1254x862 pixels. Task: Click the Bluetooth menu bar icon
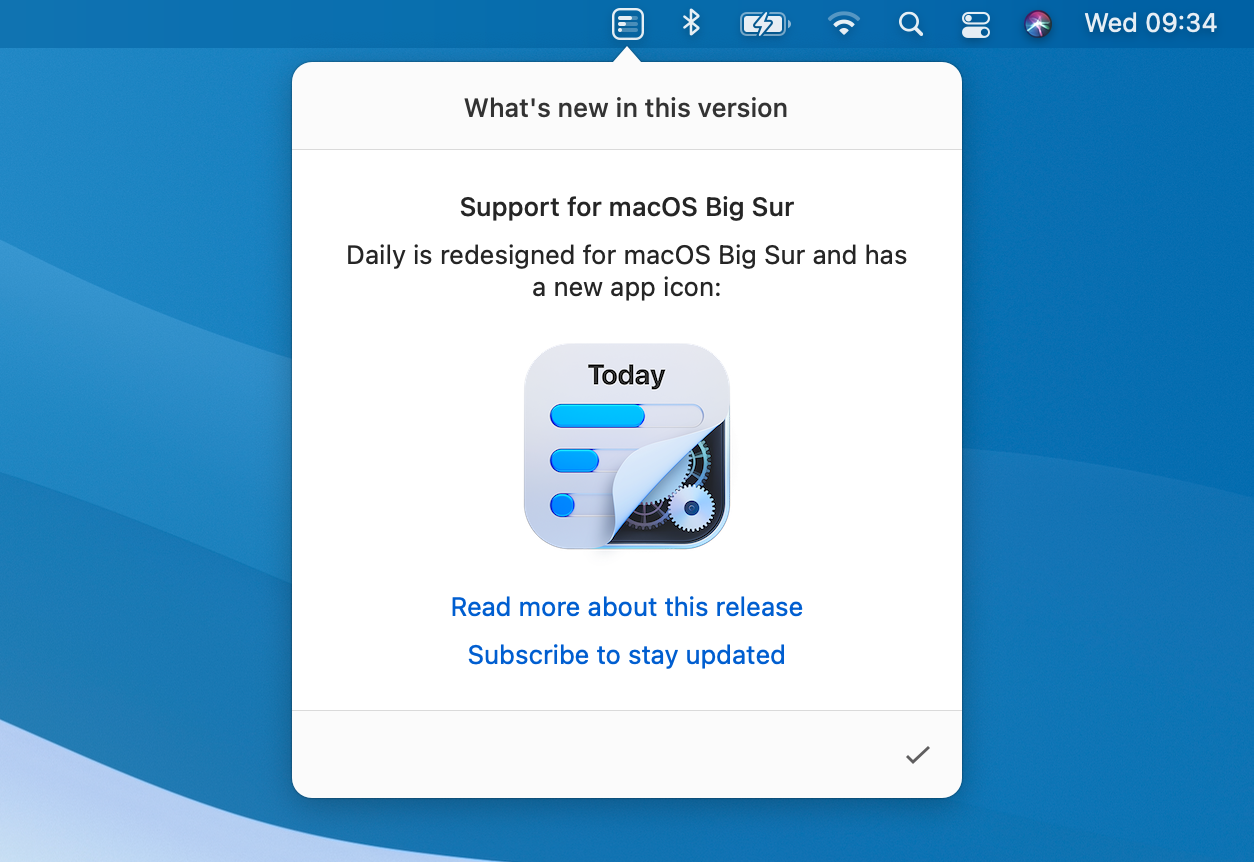click(x=691, y=23)
